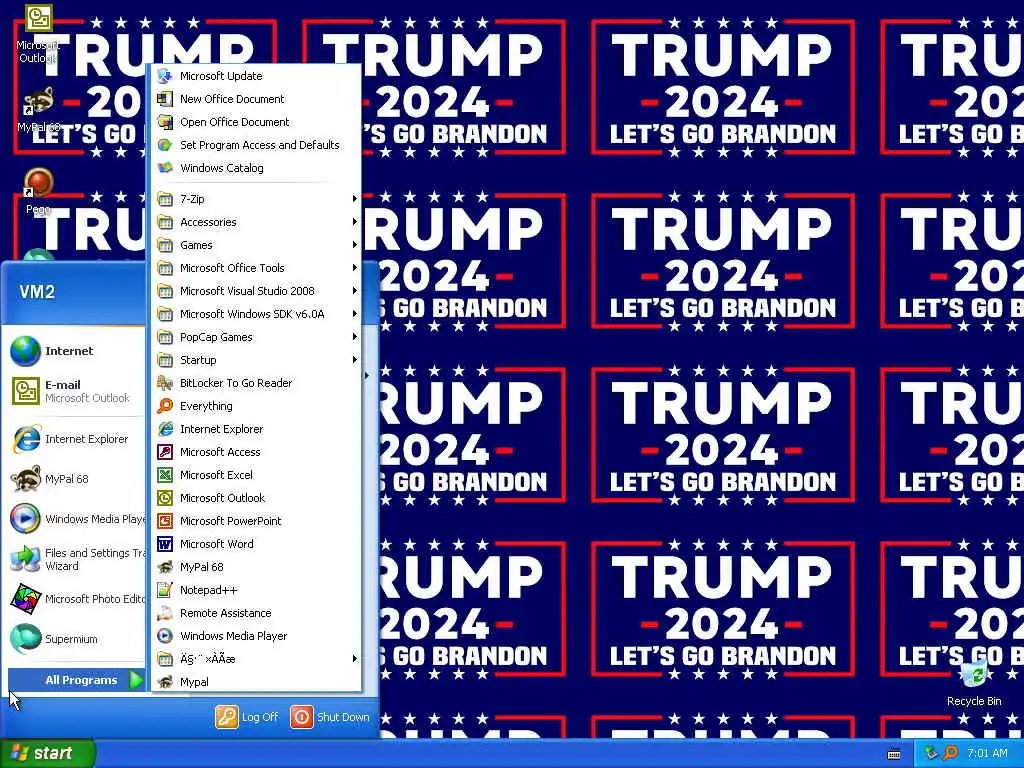Launch BitLocker To Go Reader icon

165,383
